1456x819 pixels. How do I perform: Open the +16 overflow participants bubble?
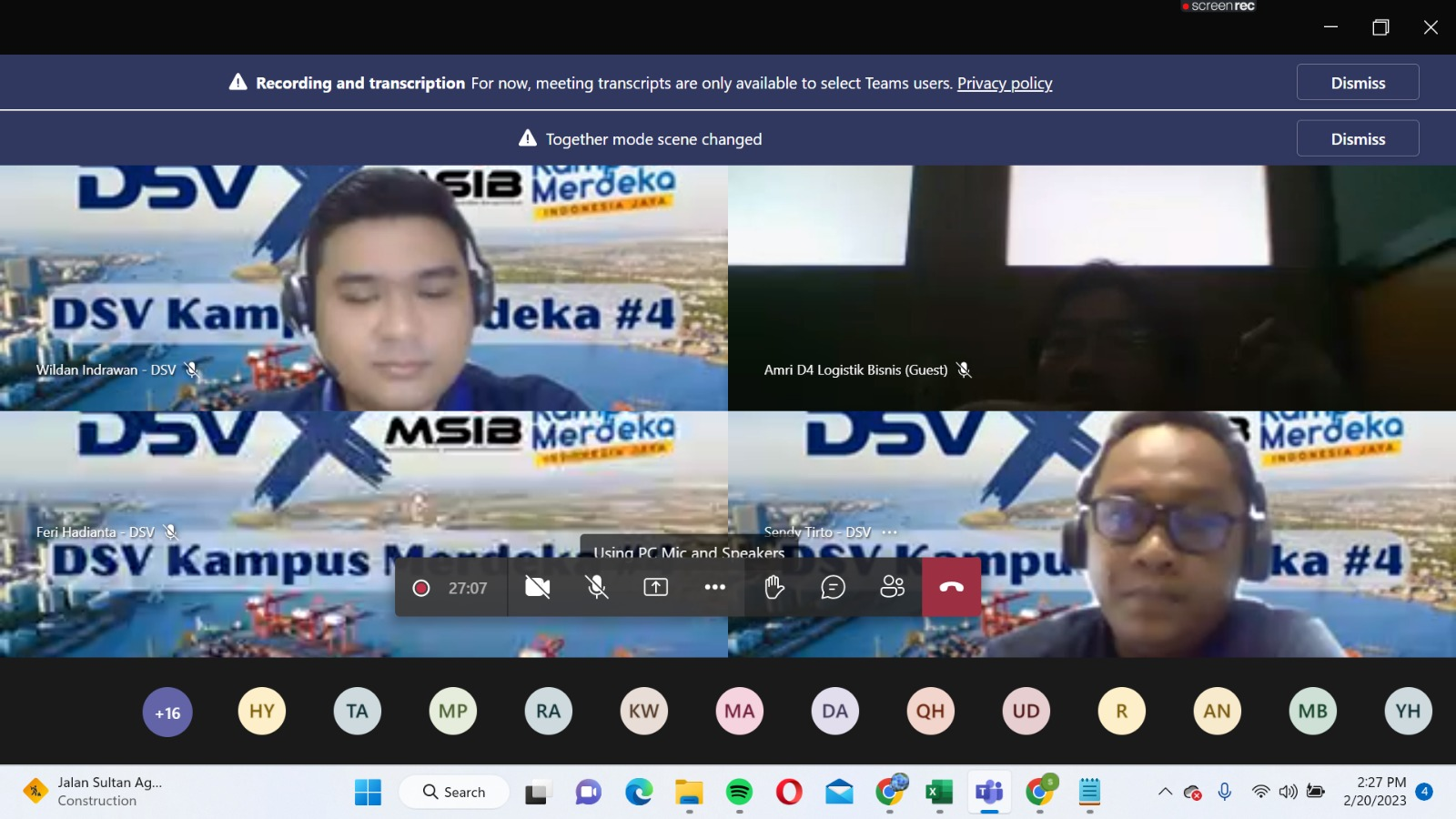tap(167, 712)
